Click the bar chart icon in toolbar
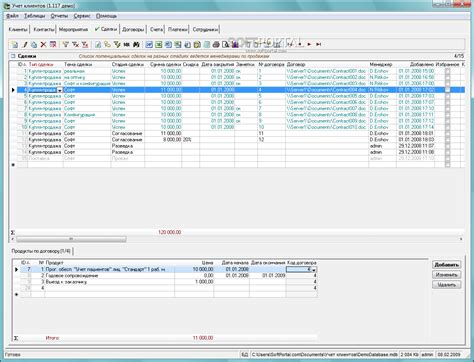Image resolution: width=474 pixels, height=362 pixels. tap(235, 44)
